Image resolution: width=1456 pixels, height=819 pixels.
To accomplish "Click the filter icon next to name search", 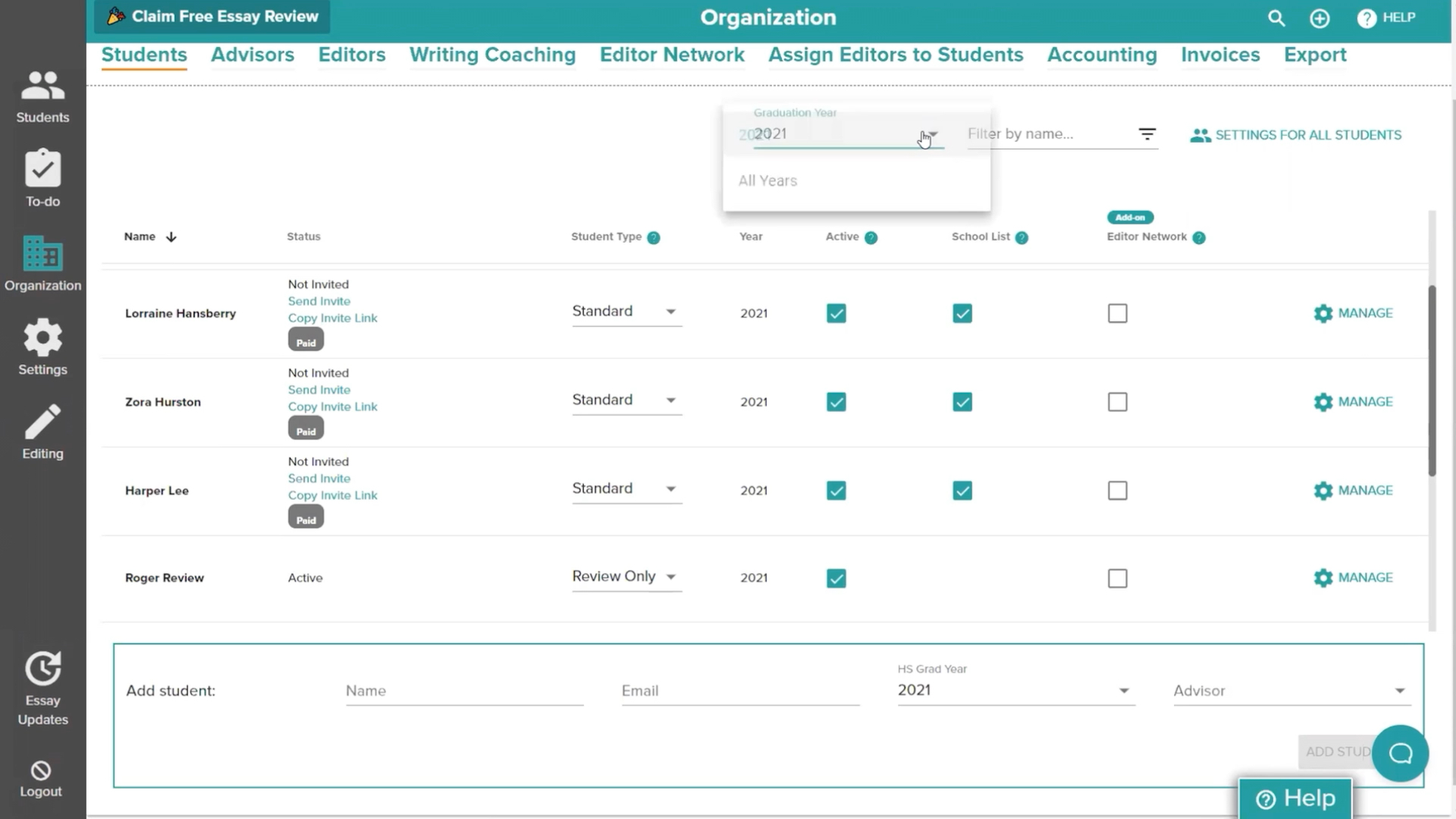I will coord(1147,134).
